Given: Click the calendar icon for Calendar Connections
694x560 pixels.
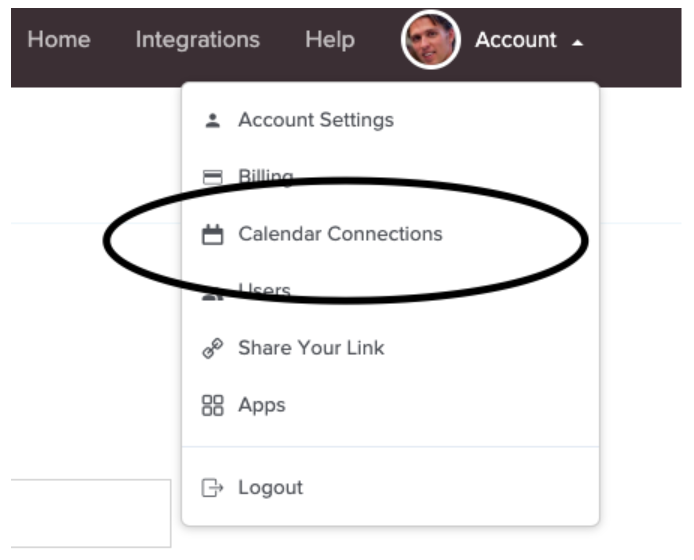Looking at the screenshot, I should pos(212,235).
